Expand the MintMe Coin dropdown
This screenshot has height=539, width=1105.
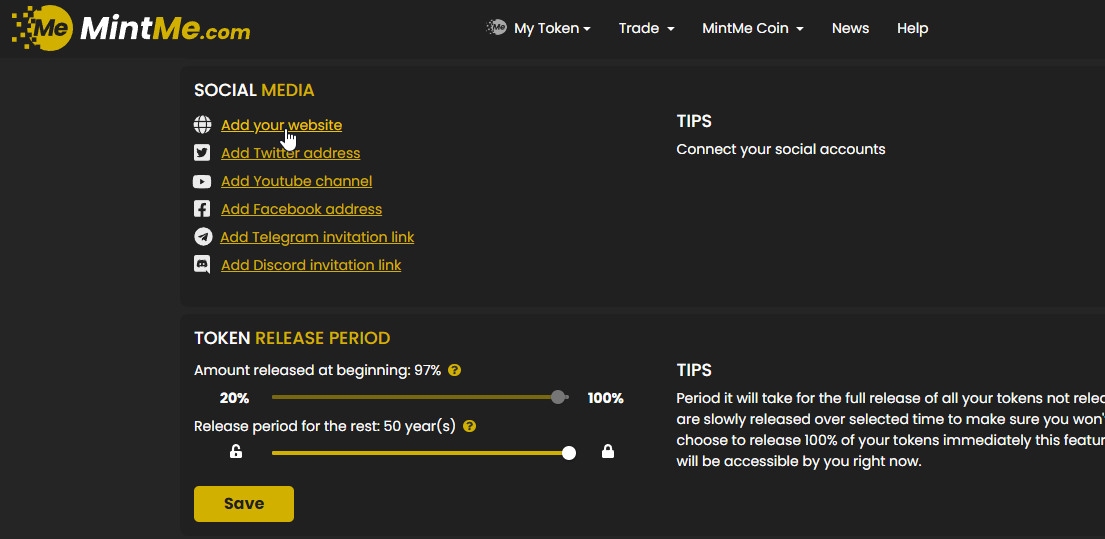tap(753, 28)
